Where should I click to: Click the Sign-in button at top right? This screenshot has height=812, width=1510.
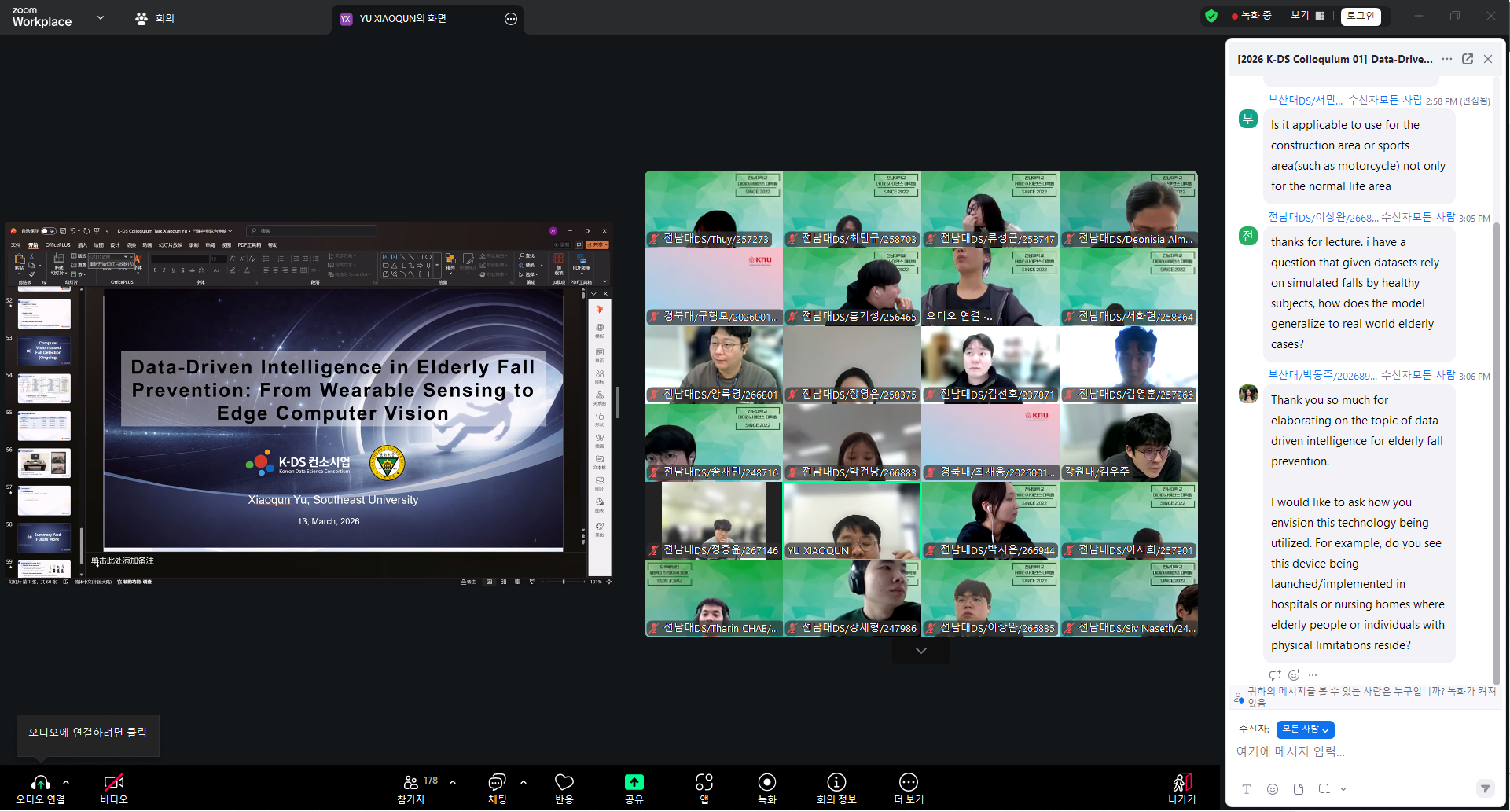click(x=1360, y=16)
